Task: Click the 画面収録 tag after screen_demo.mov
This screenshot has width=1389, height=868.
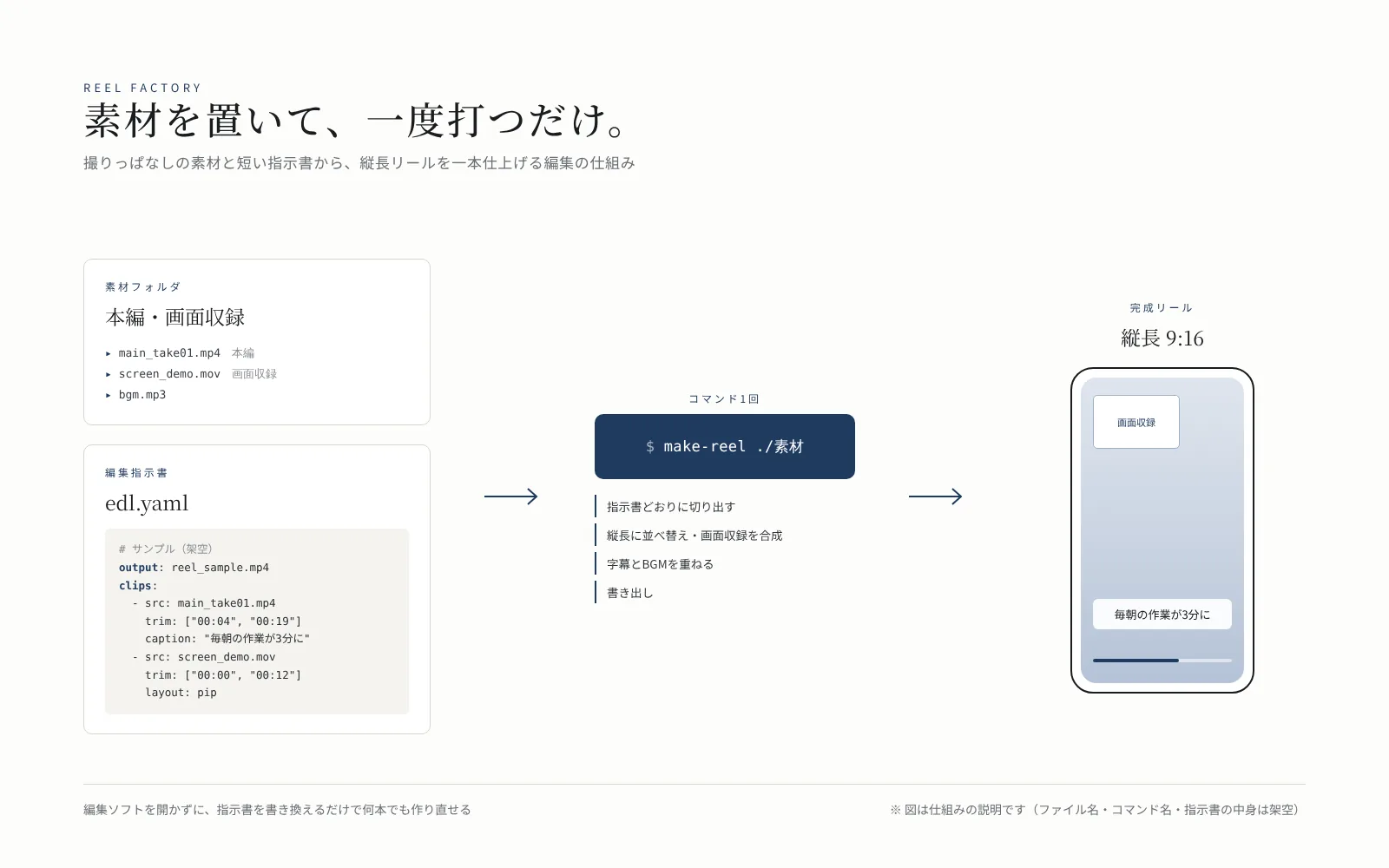Action: (x=254, y=374)
